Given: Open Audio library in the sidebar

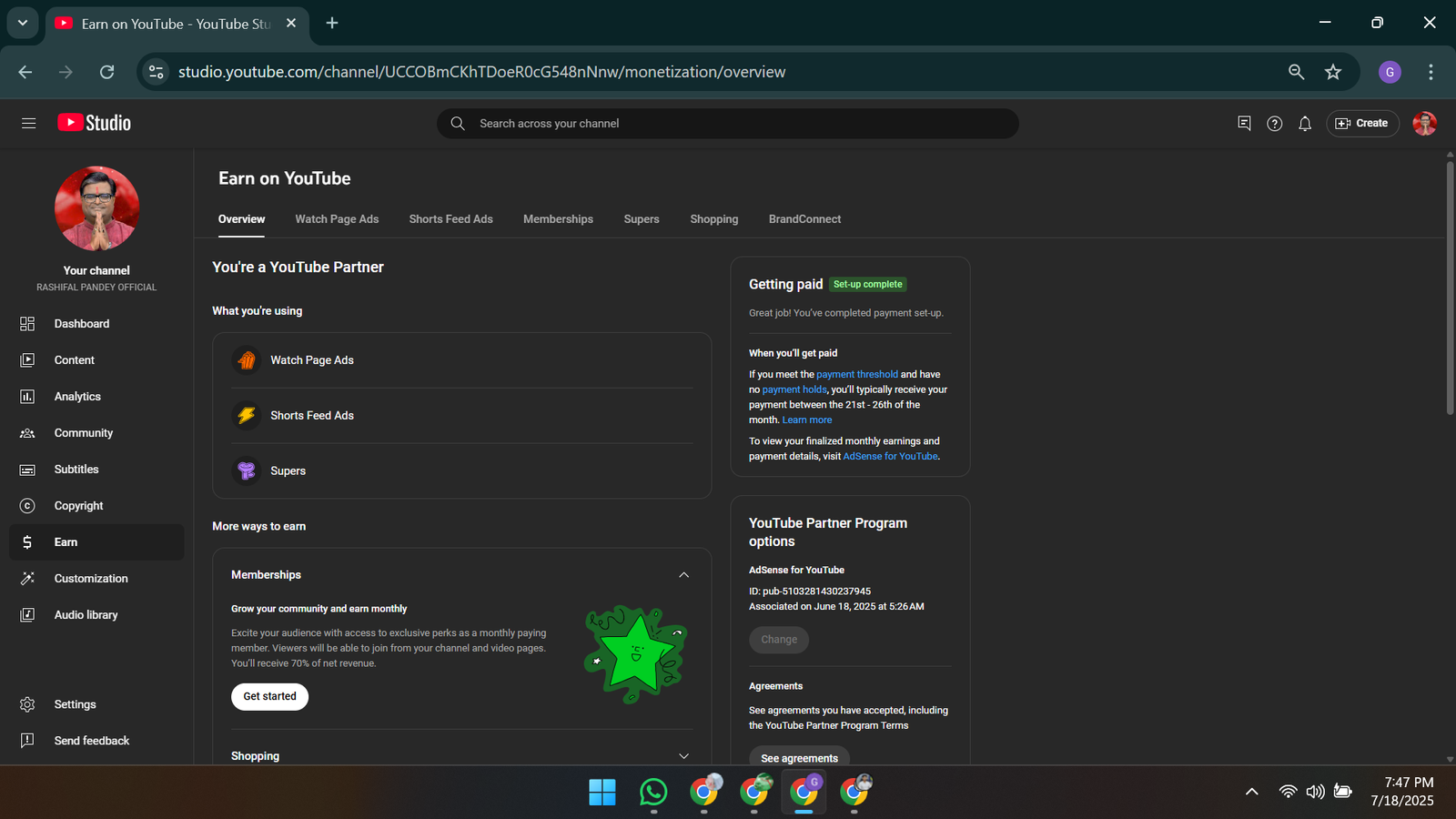Looking at the screenshot, I should (96, 615).
